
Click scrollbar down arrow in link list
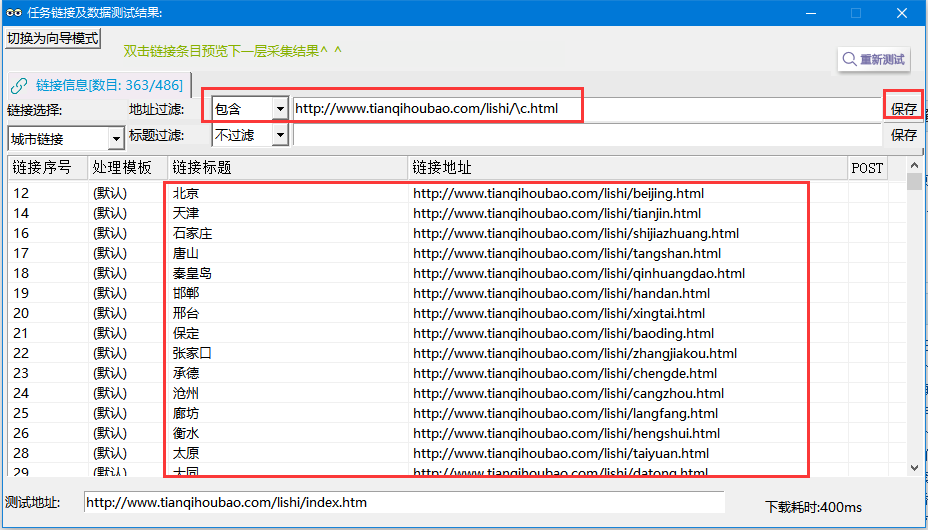(x=914, y=467)
